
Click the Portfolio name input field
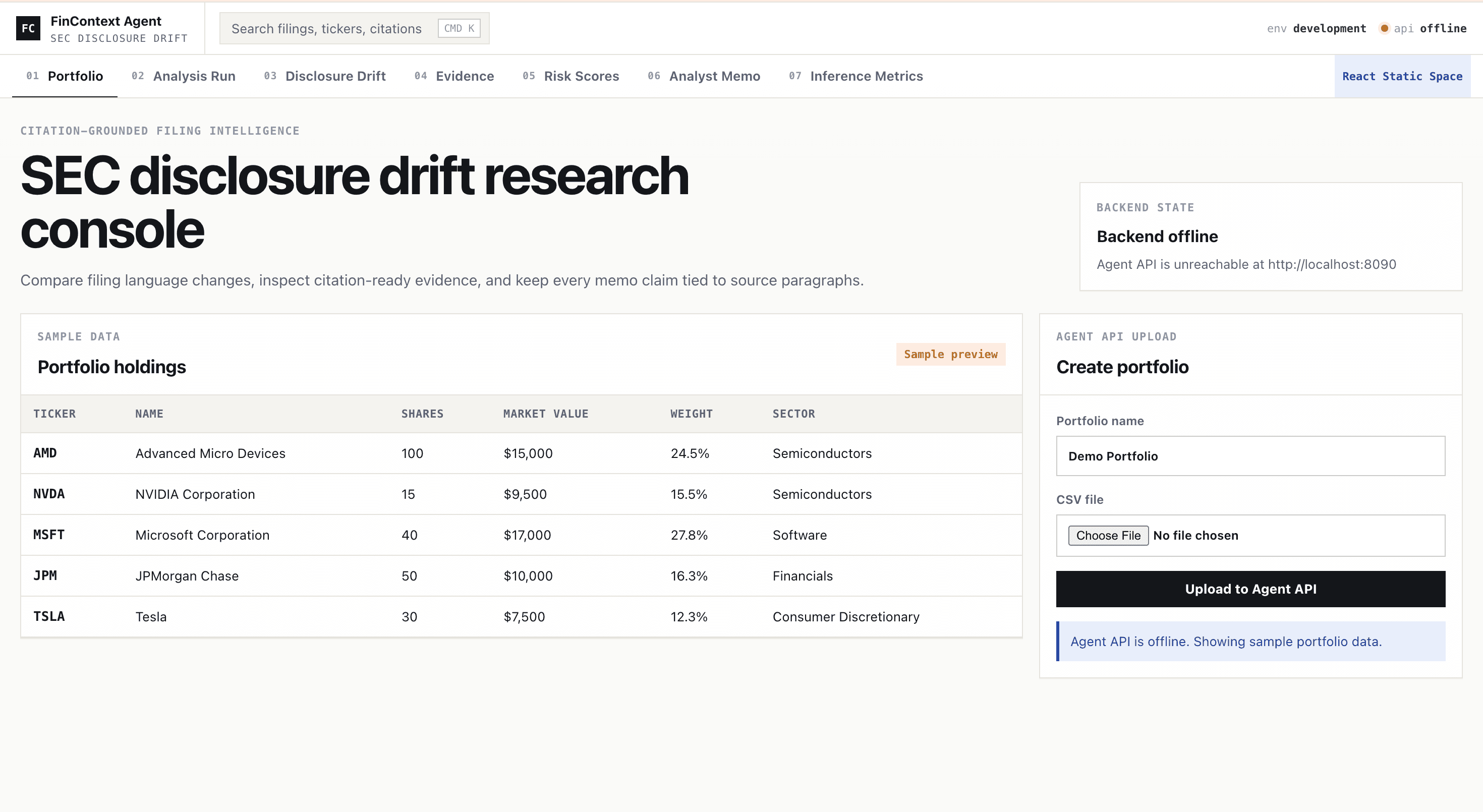click(x=1250, y=456)
